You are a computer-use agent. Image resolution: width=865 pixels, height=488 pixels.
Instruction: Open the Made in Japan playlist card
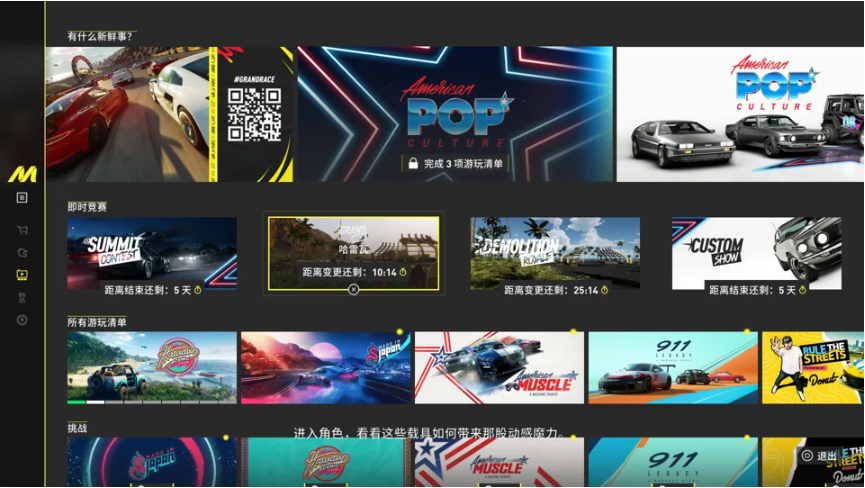click(x=325, y=368)
